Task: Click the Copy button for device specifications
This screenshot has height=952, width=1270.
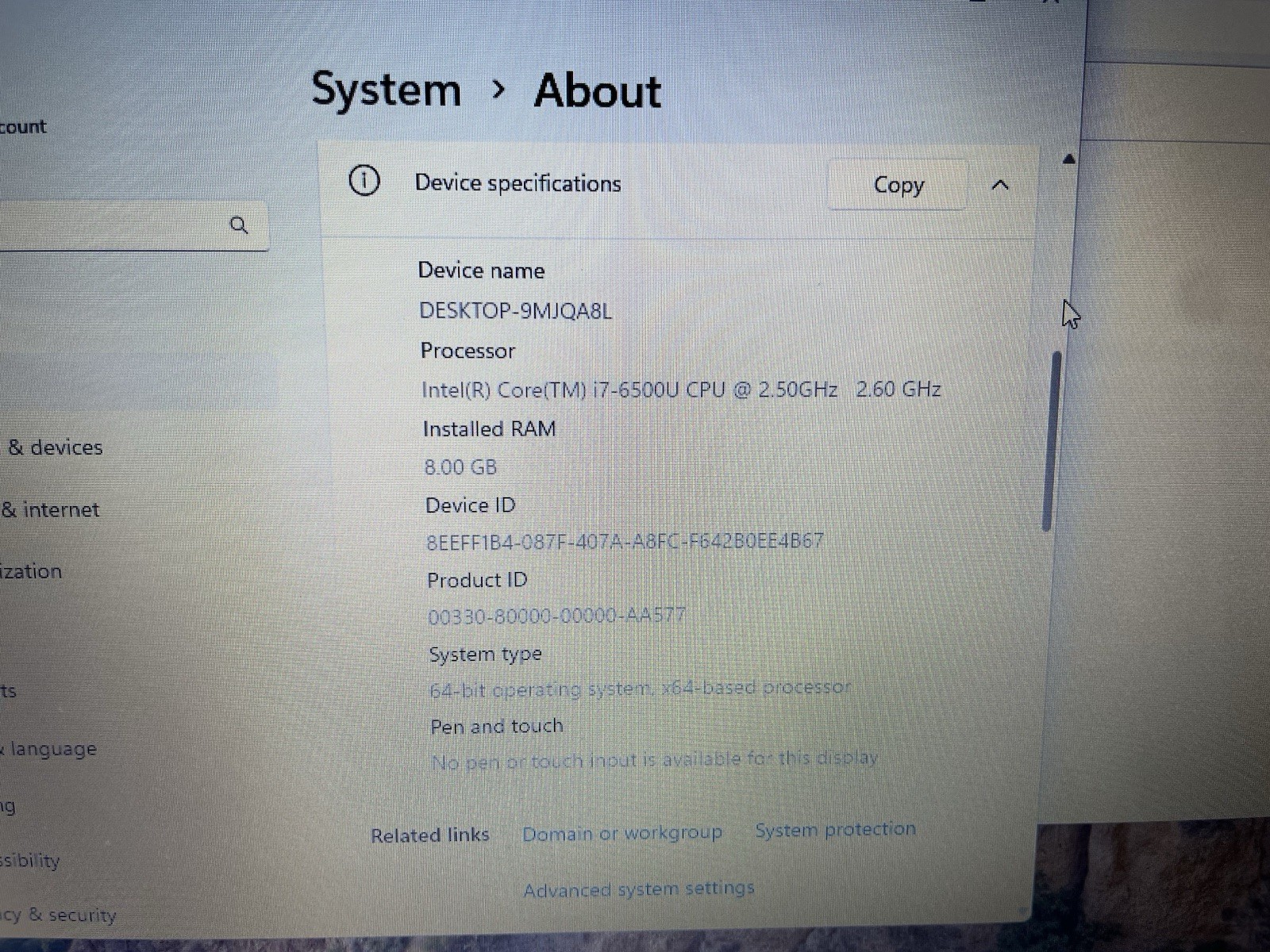Action: 898,185
